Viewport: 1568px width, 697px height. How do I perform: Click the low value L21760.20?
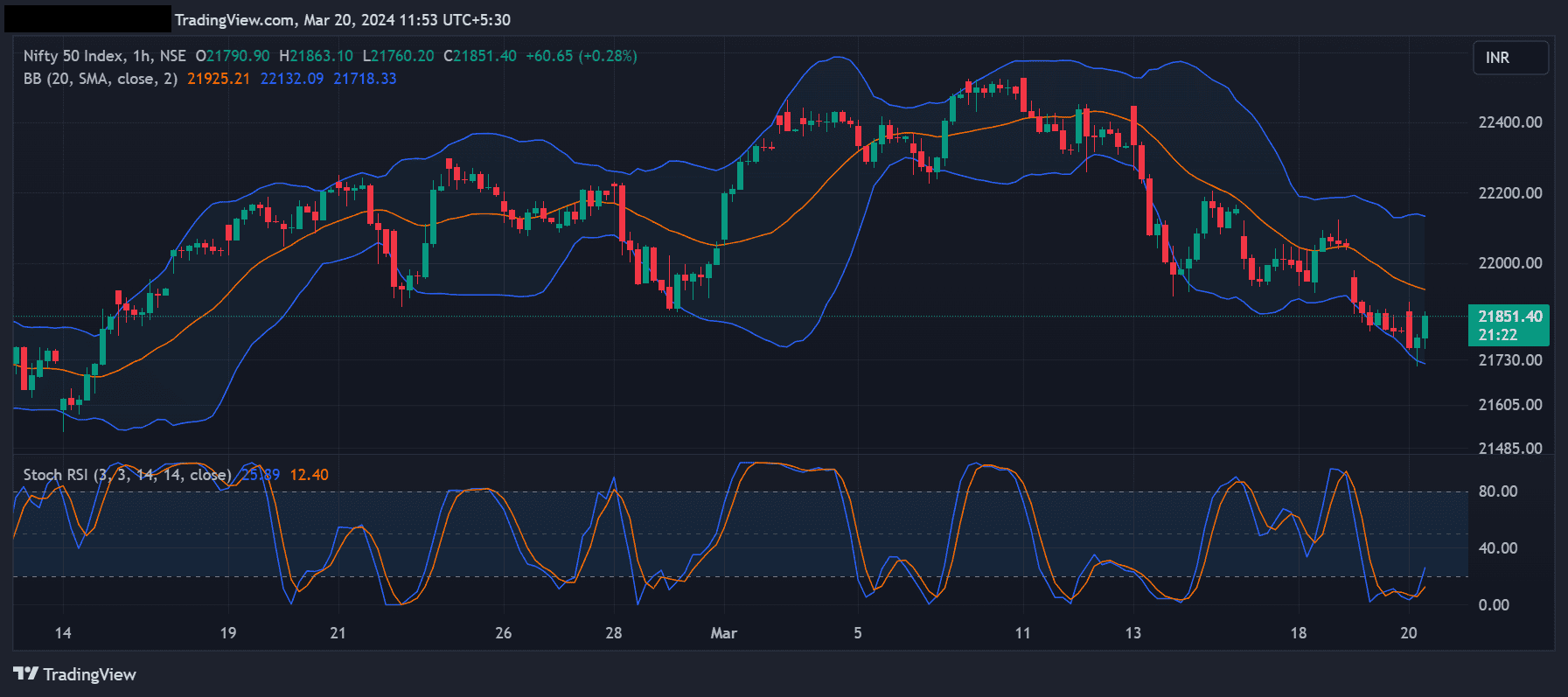click(x=399, y=56)
